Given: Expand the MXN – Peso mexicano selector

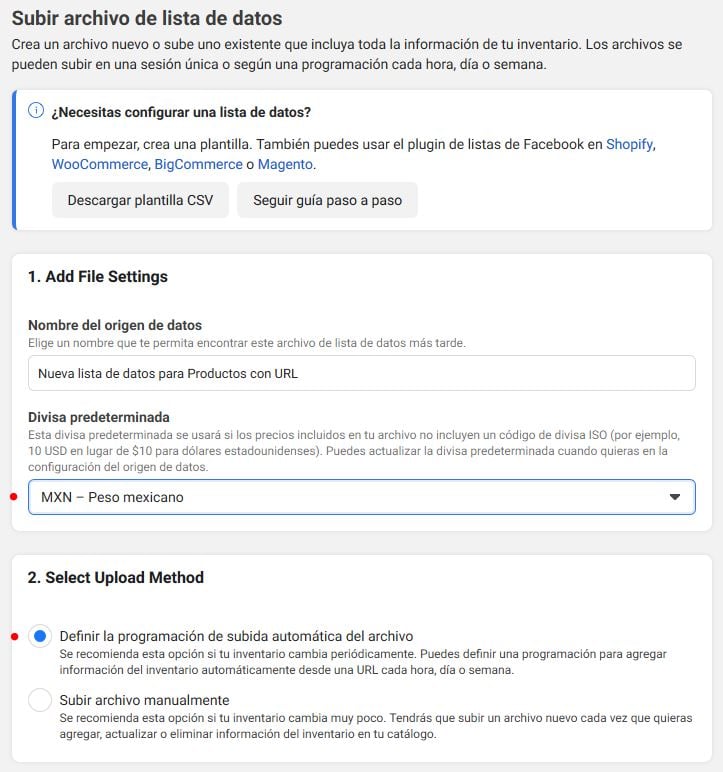Looking at the screenshot, I should tap(362, 497).
